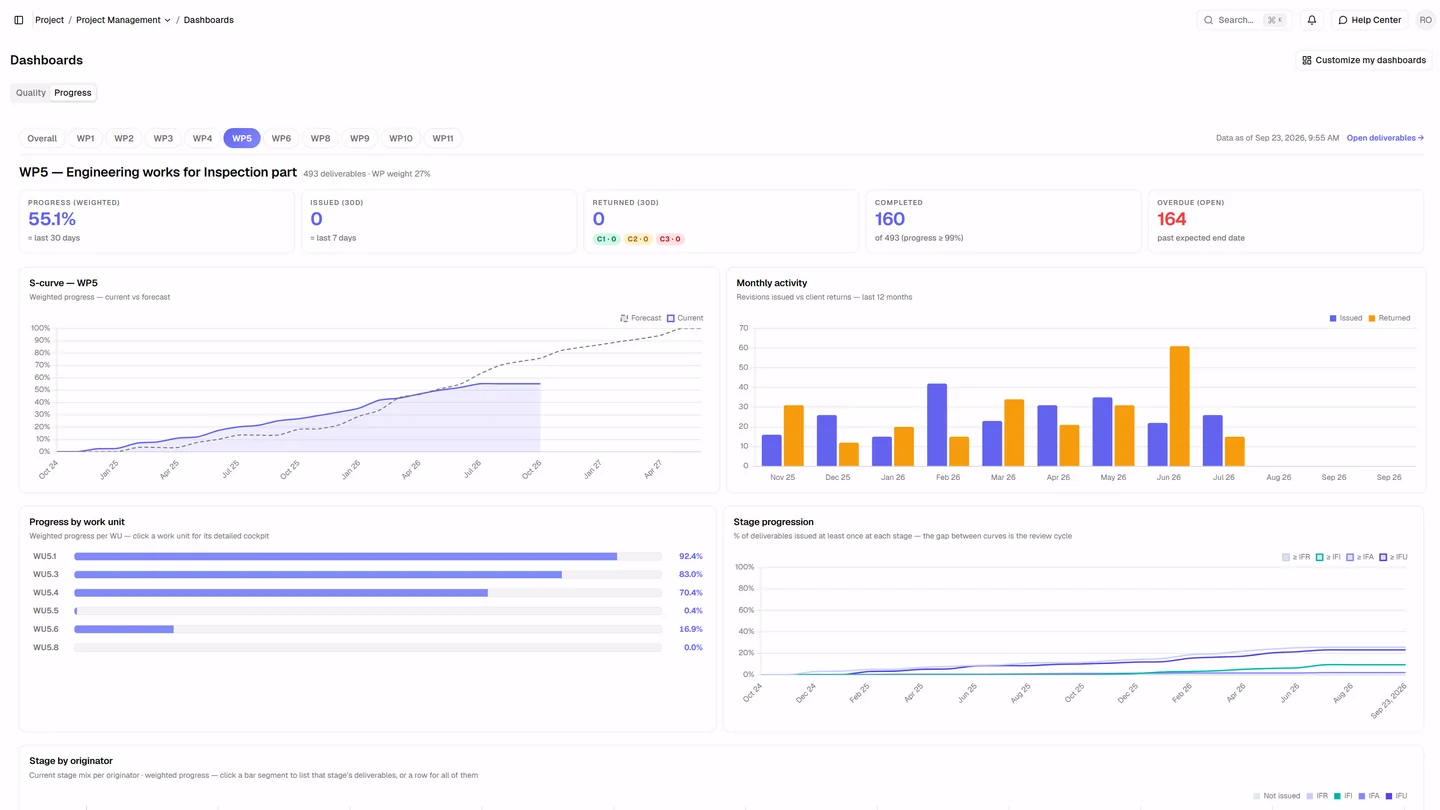Click the C1 · 0 returned badge
Screen dimensions: 1440x810
pyautogui.click(x=607, y=239)
